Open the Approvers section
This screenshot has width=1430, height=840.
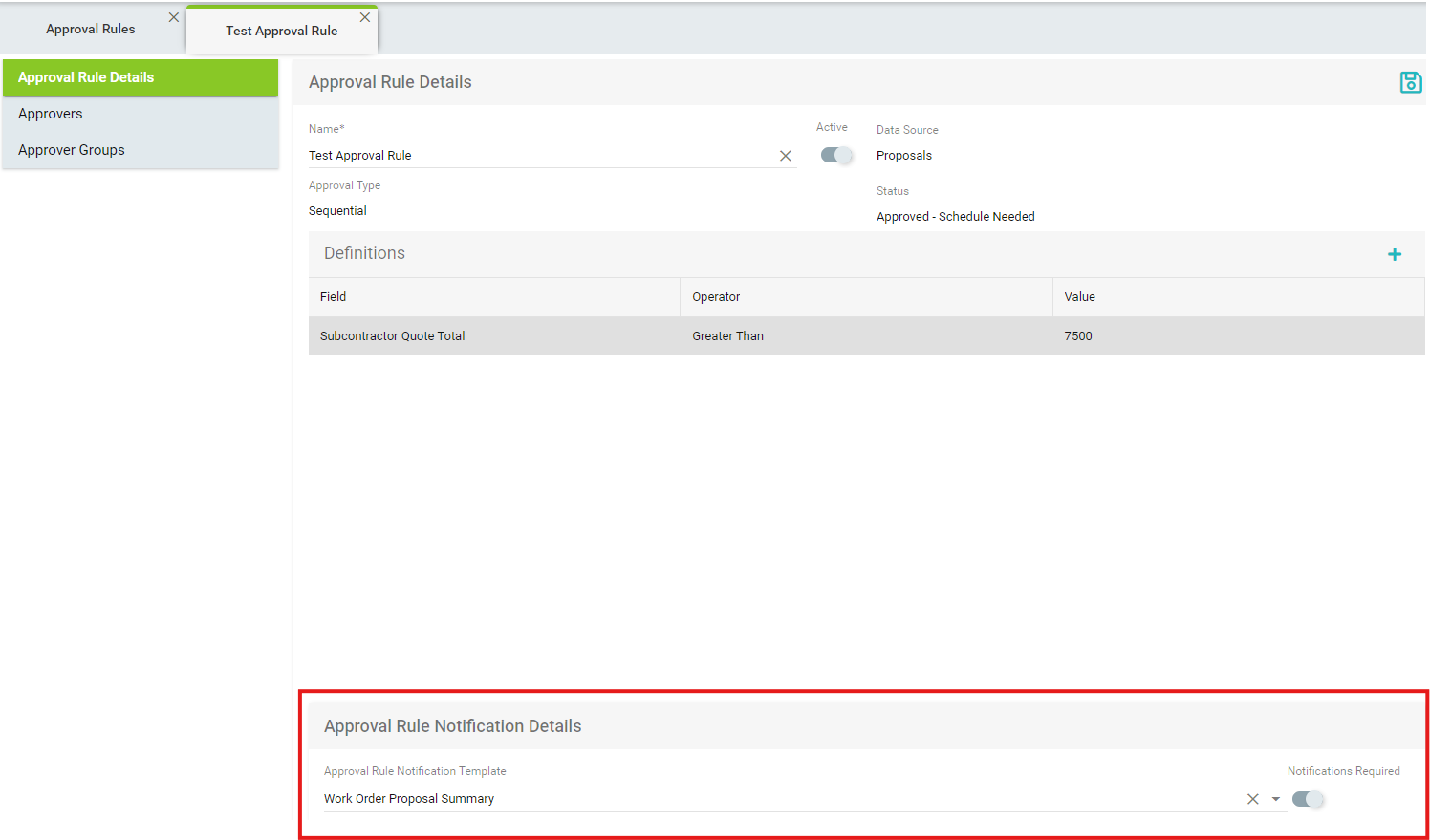pos(51,114)
